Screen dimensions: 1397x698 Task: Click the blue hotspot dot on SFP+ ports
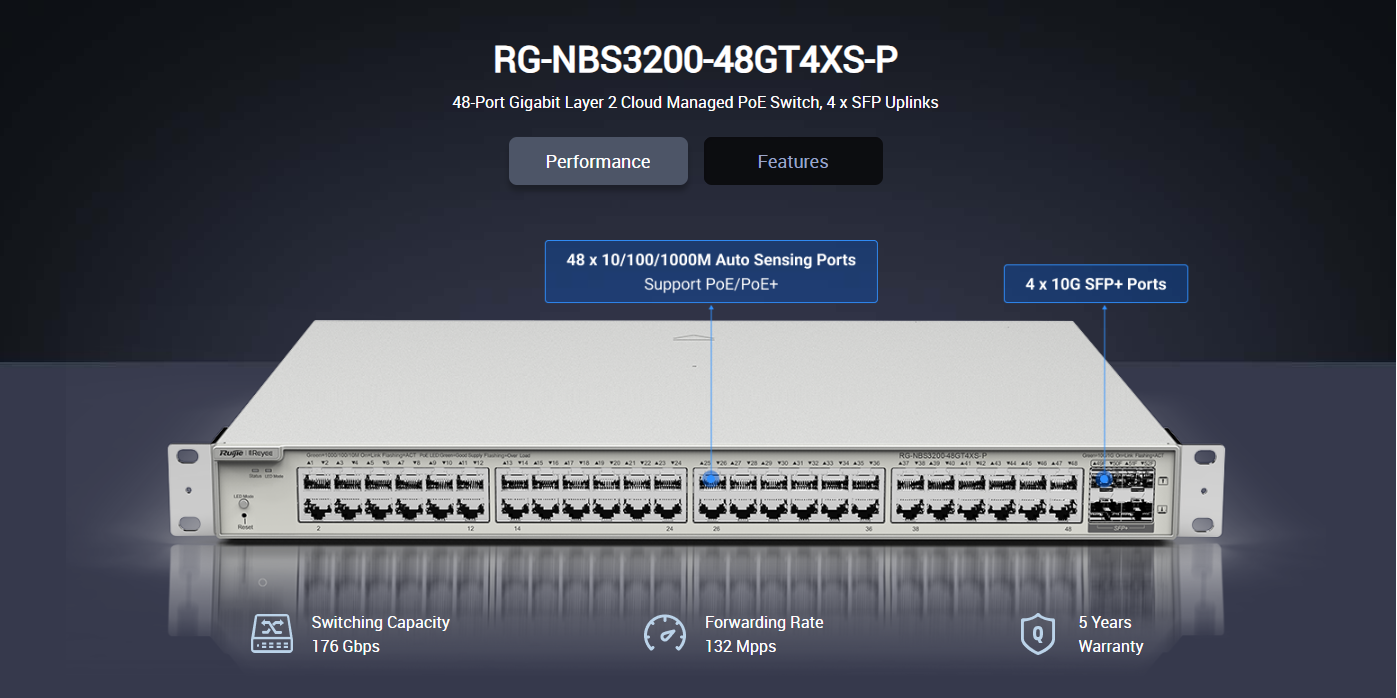pyautogui.click(x=1105, y=479)
